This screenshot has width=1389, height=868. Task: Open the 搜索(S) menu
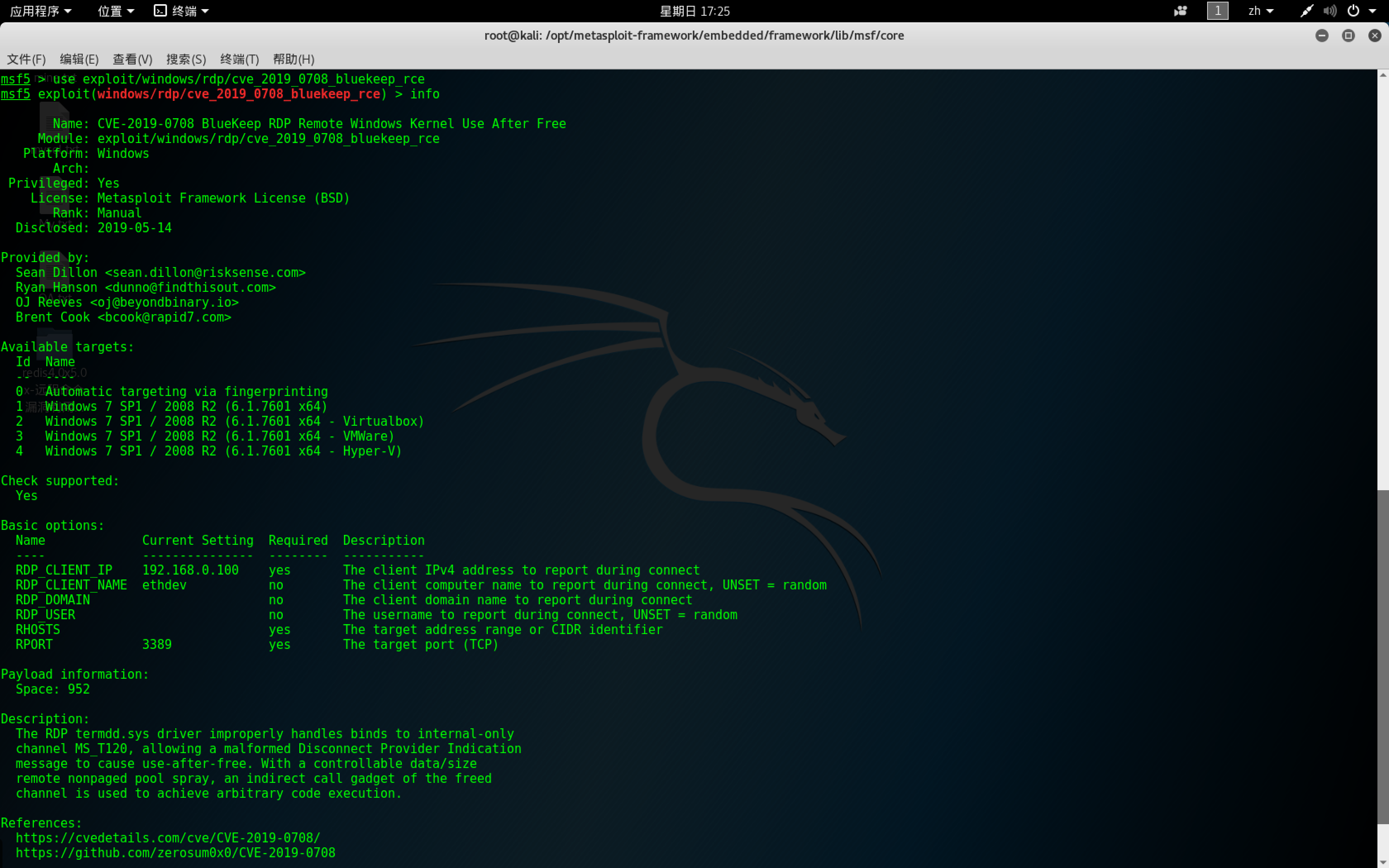186,59
